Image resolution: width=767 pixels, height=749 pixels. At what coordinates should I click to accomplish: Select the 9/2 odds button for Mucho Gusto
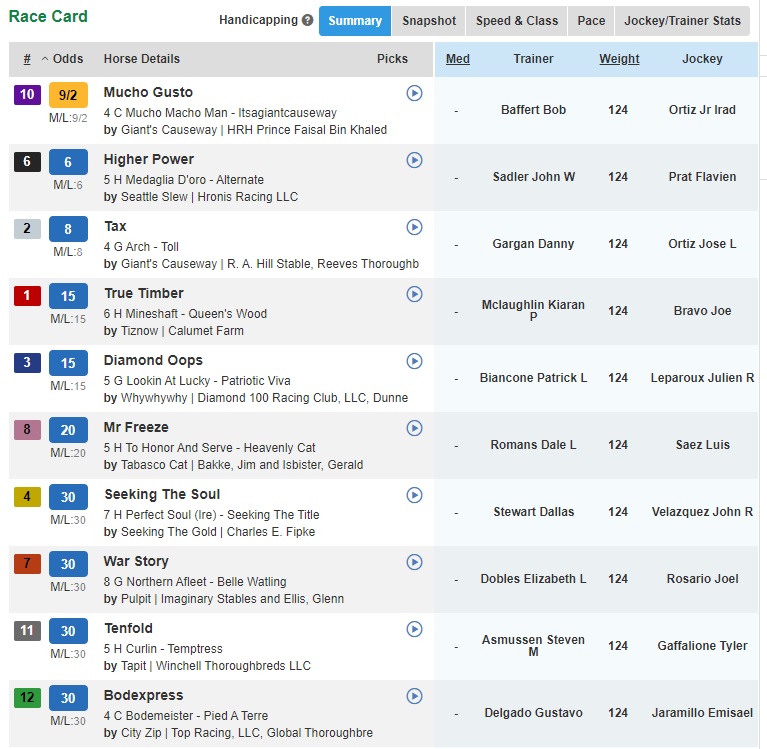point(68,95)
